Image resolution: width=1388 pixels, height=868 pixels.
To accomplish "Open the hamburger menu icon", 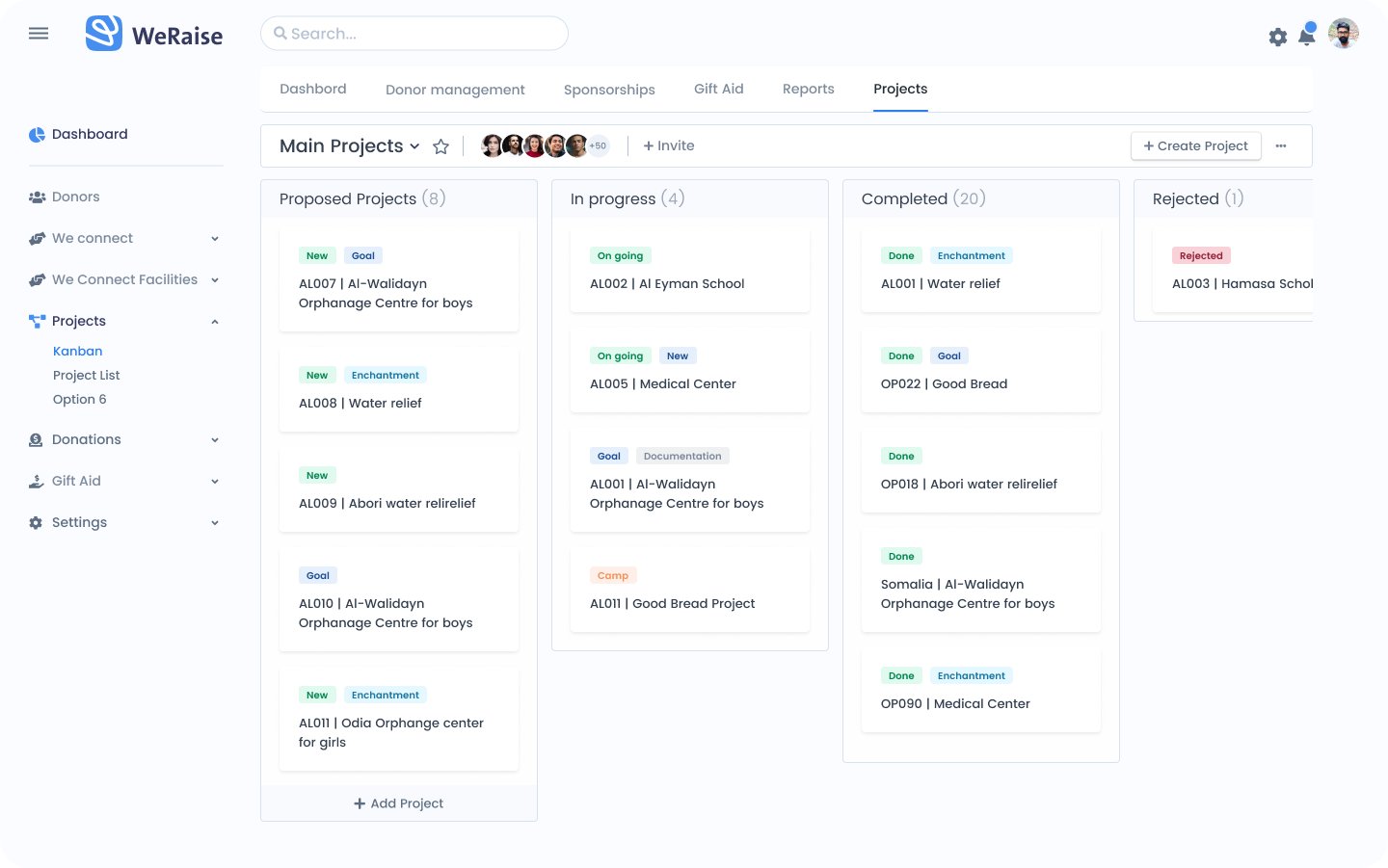I will (x=39, y=34).
